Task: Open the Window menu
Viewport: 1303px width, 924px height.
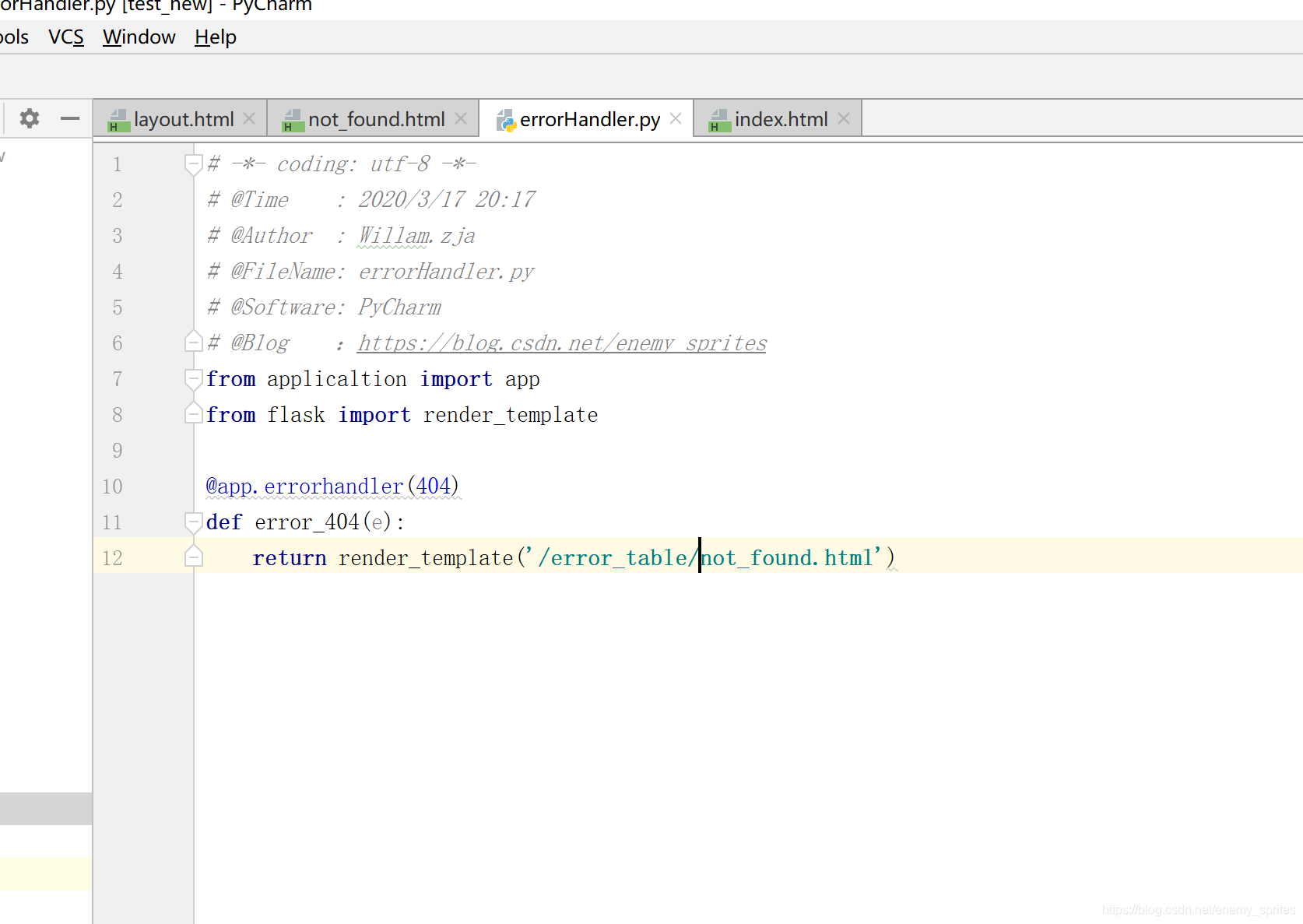Action: coord(139,37)
